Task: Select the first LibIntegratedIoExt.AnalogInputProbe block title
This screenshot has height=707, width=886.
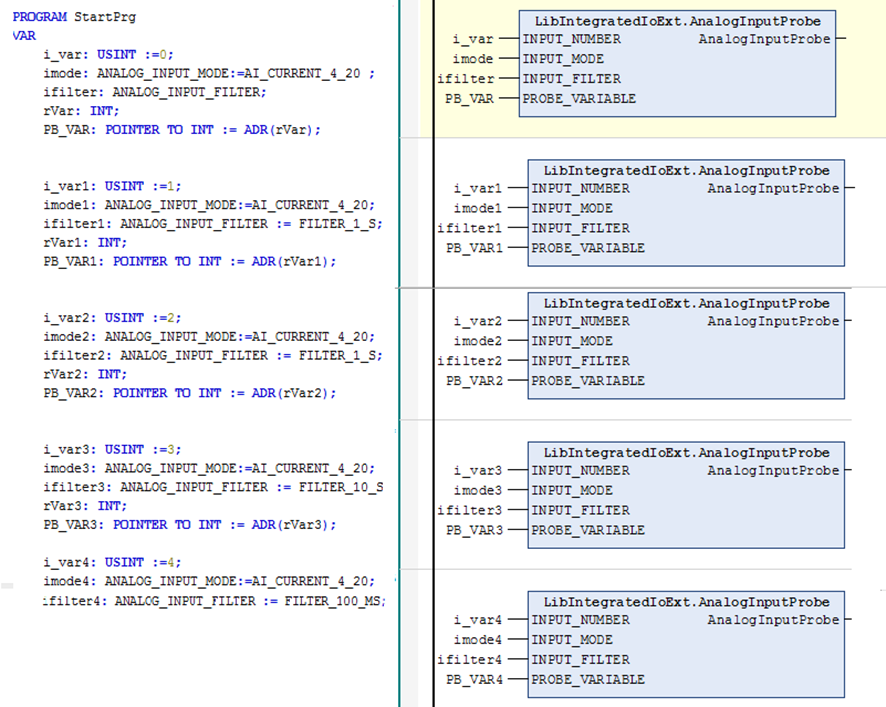Action: click(678, 20)
